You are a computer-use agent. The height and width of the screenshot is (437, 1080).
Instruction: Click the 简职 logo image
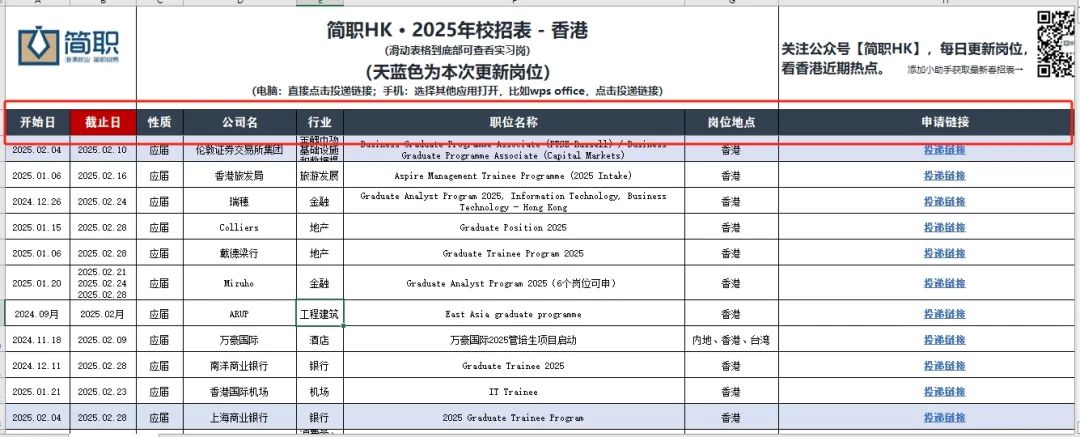pyautogui.click(x=69, y=46)
